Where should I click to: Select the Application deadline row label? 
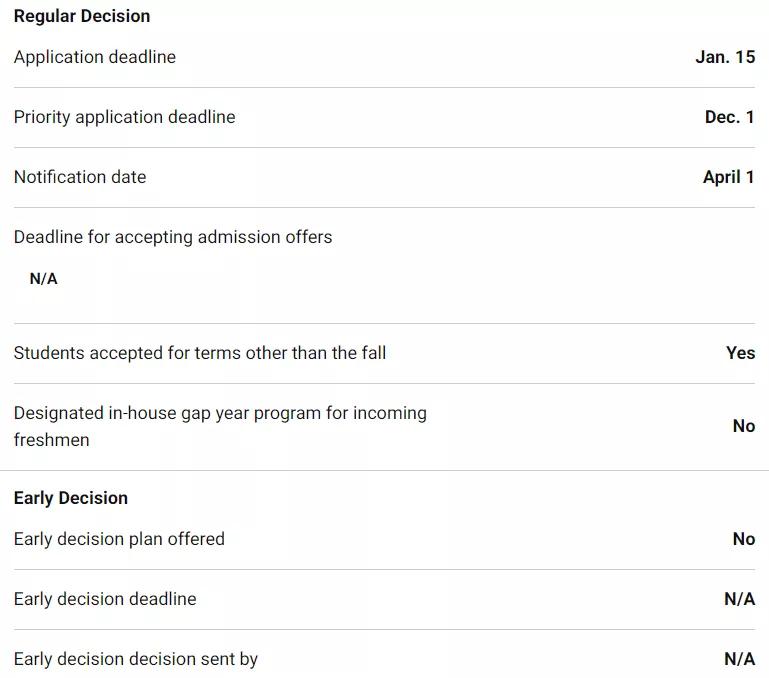(95, 57)
